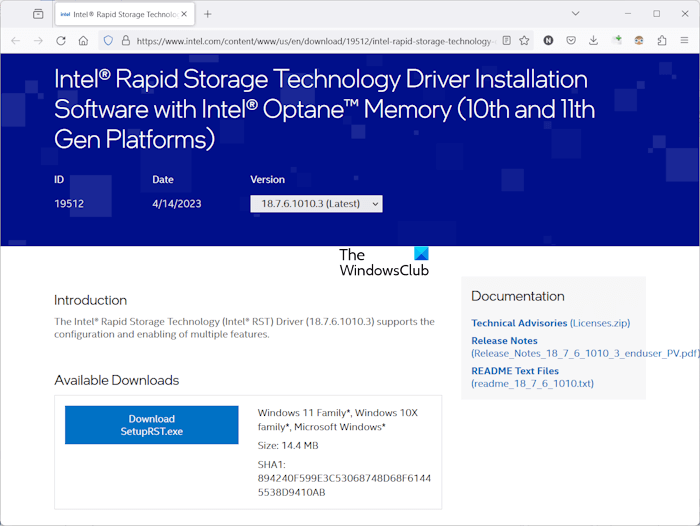Open Firefox View icon in tab bar

click(38, 14)
